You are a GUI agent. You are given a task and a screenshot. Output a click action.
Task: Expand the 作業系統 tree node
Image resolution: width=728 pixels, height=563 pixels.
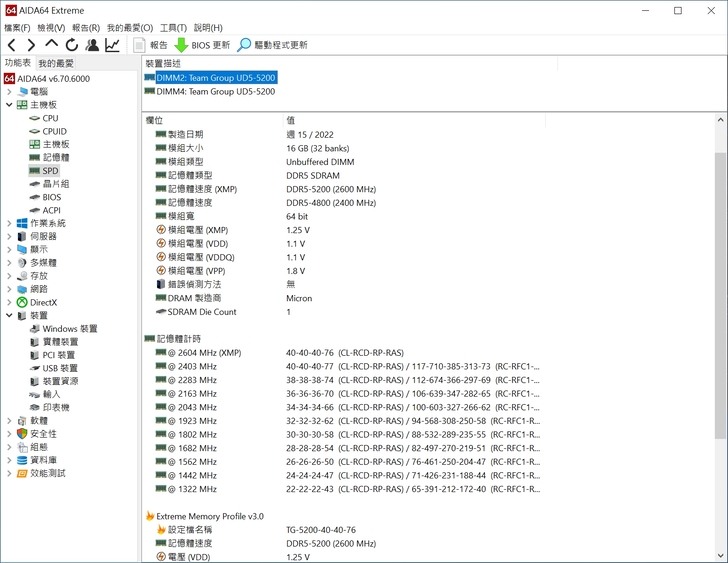click(x=9, y=223)
